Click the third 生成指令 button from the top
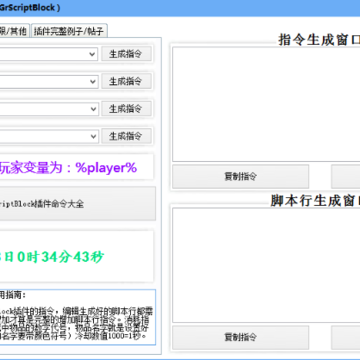The width and height of the screenshot is (360, 360). tap(126, 109)
